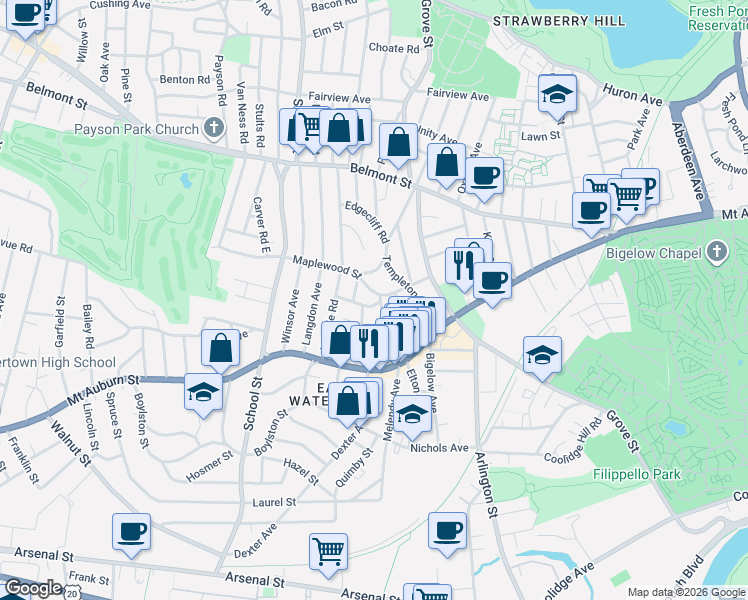This screenshot has width=748, height=600.
Task: Click the Hazel St street label
Action: click(301, 471)
